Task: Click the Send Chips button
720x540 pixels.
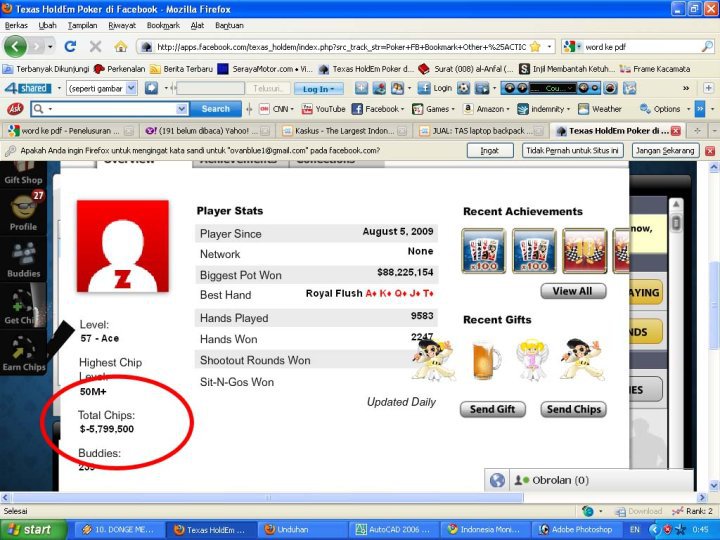Action: point(574,409)
